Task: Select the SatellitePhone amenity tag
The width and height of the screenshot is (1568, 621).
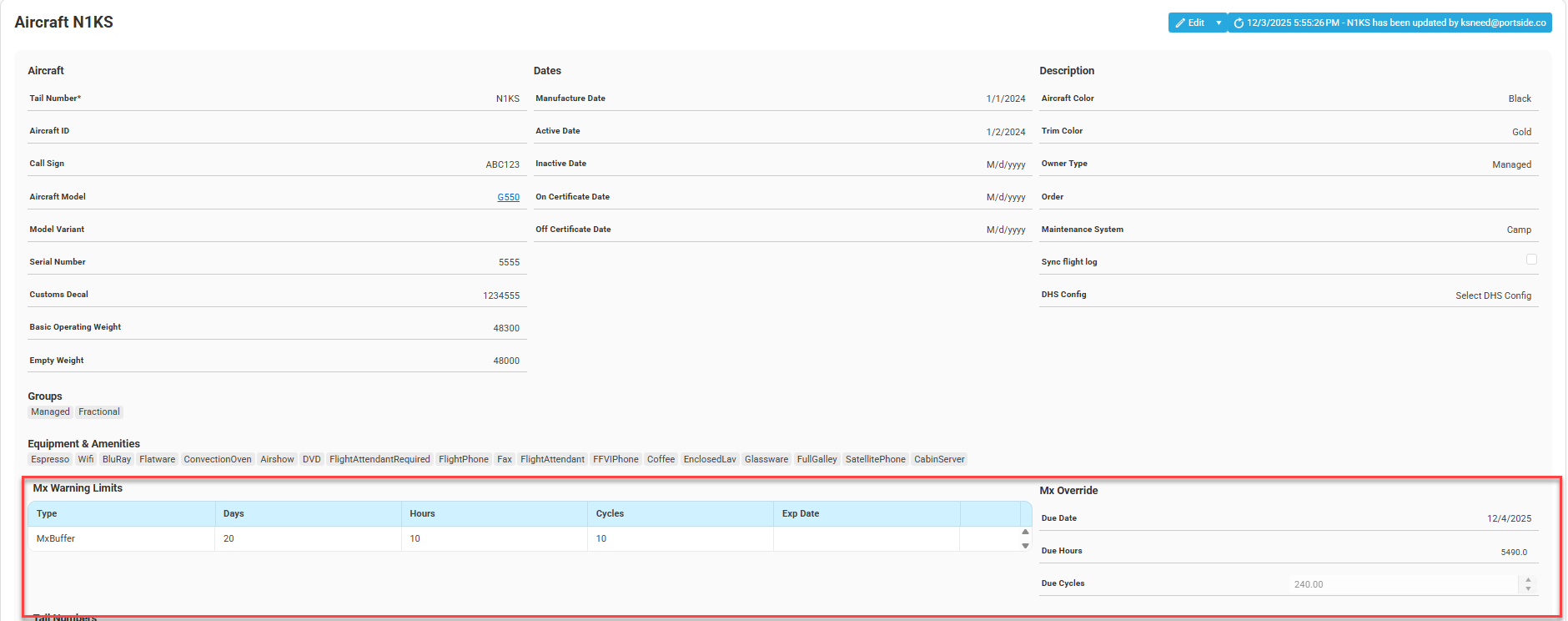Action: 875,459
